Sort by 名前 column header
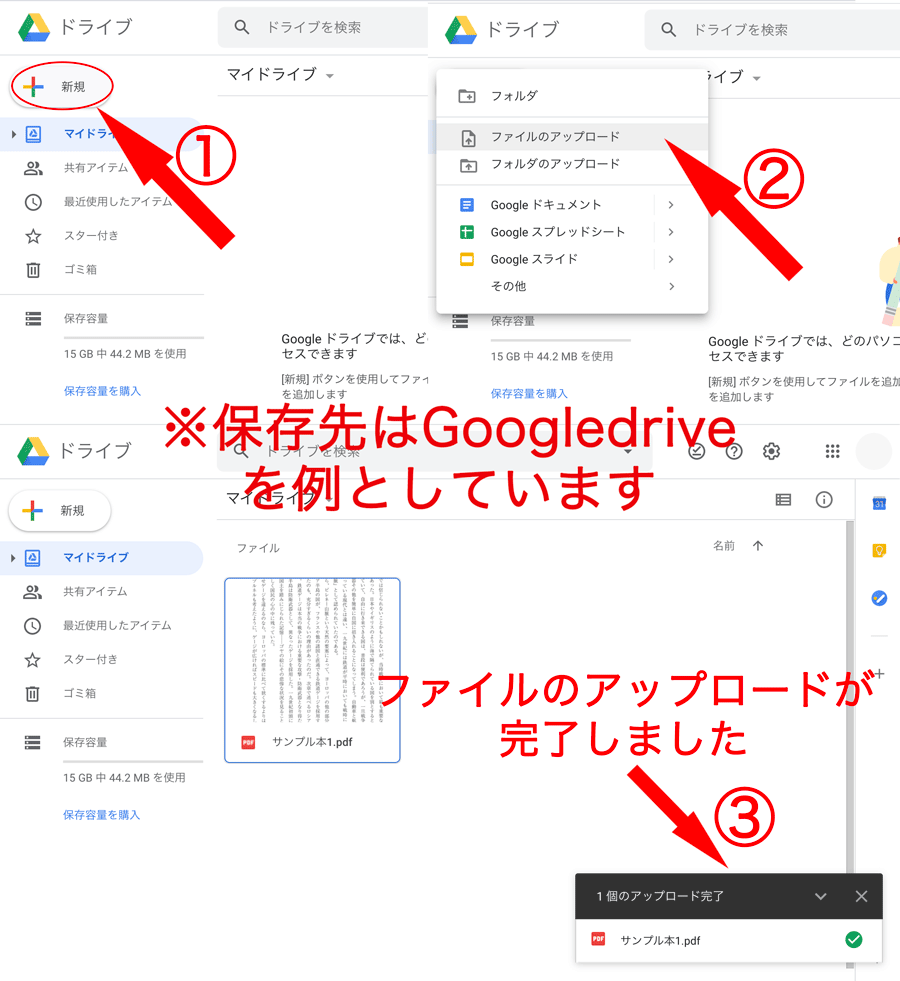The width and height of the screenshot is (900, 981). pyautogui.click(x=724, y=546)
